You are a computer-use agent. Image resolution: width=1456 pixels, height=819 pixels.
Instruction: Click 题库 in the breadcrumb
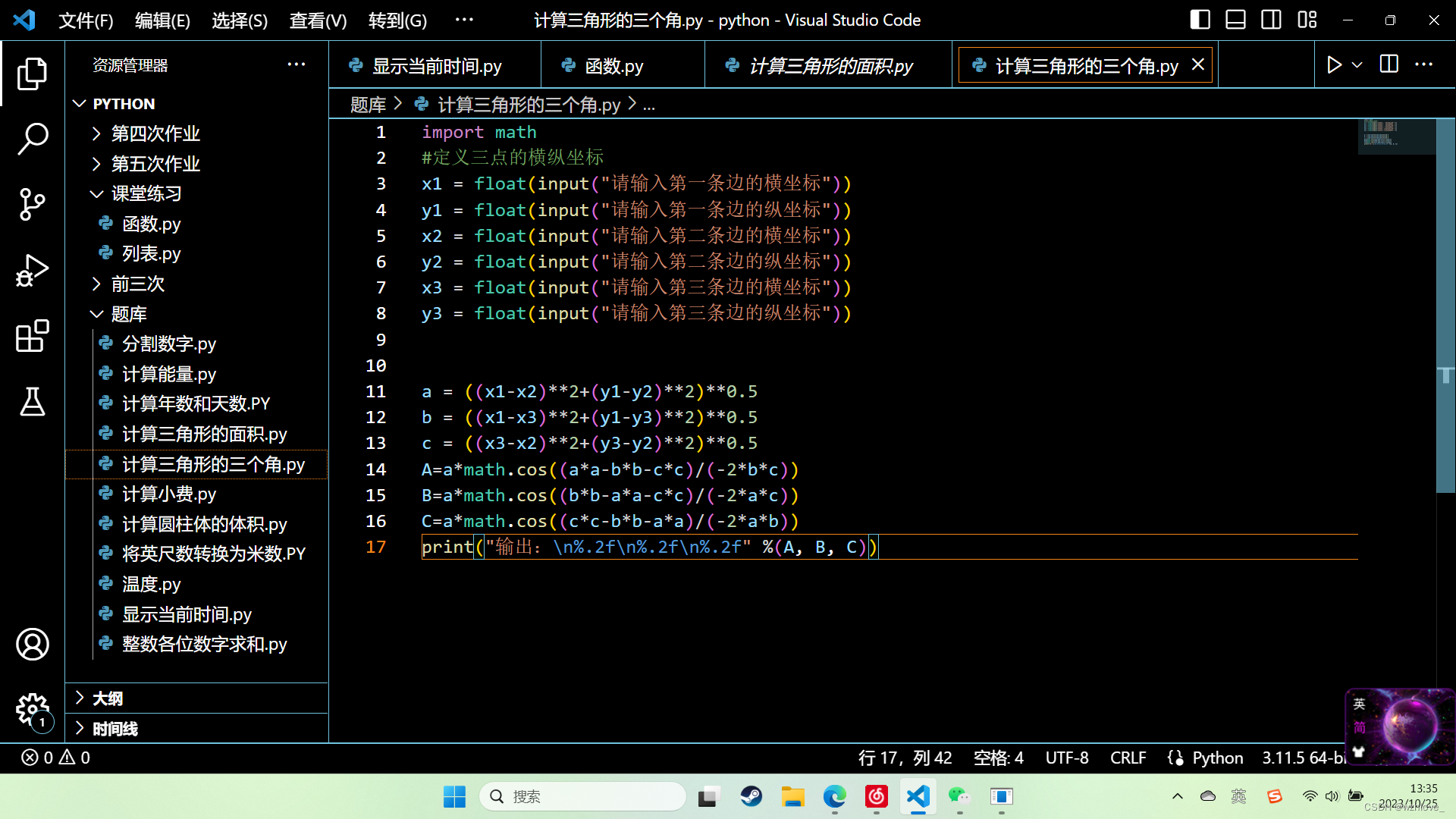[368, 105]
